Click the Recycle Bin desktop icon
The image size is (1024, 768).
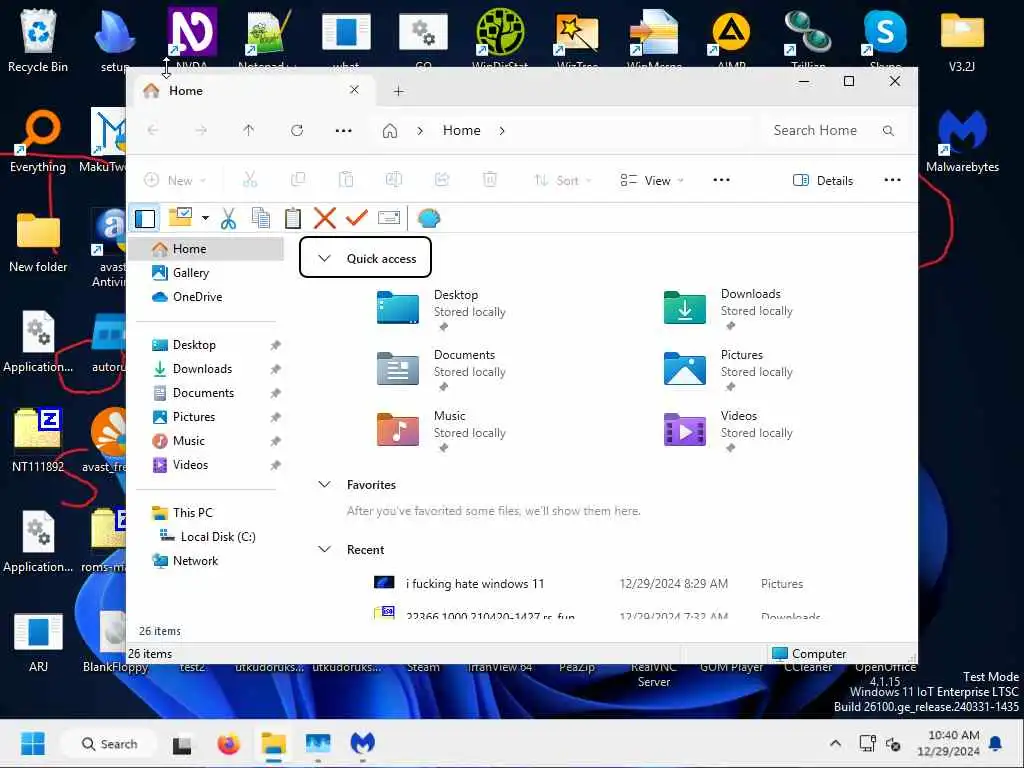click(x=38, y=40)
